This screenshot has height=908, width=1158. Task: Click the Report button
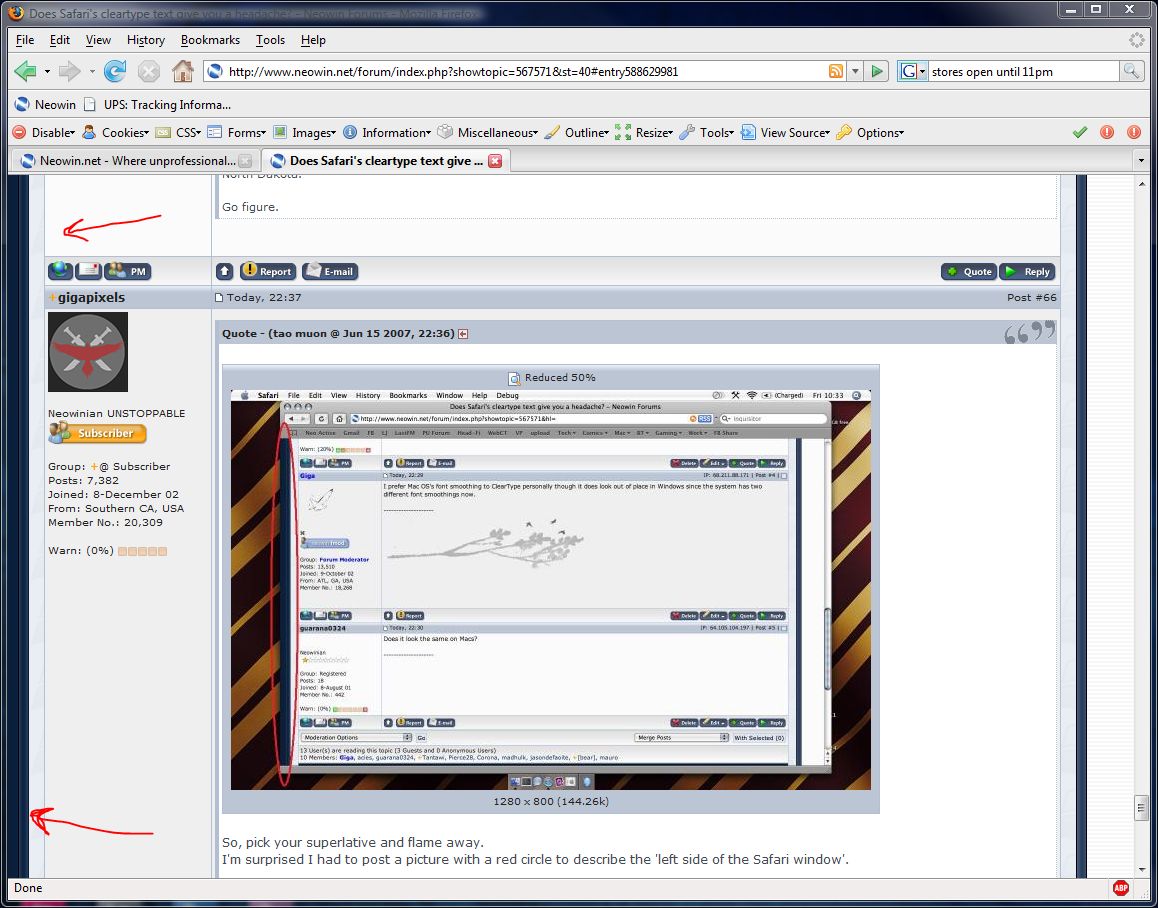[x=267, y=271]
